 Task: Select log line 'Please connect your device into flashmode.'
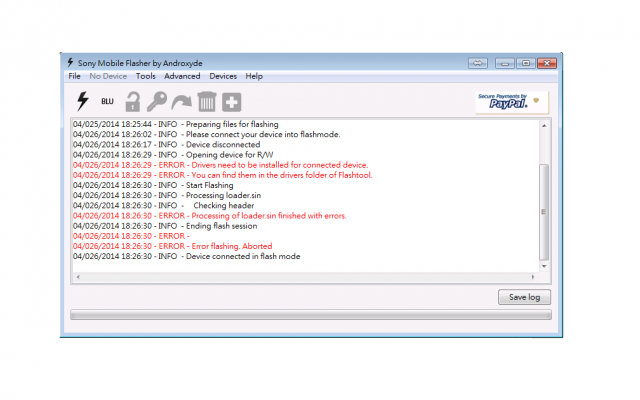tap(207, 134)
